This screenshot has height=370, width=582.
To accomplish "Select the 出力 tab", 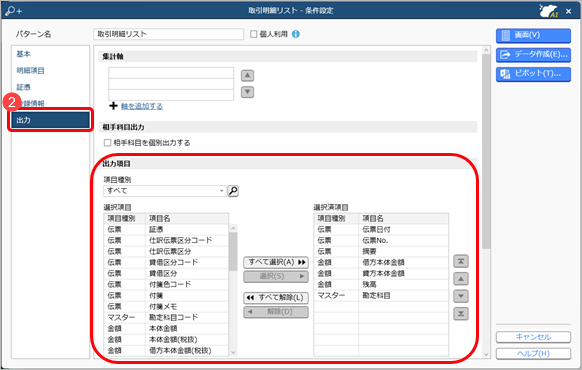I will coord(50,120).
